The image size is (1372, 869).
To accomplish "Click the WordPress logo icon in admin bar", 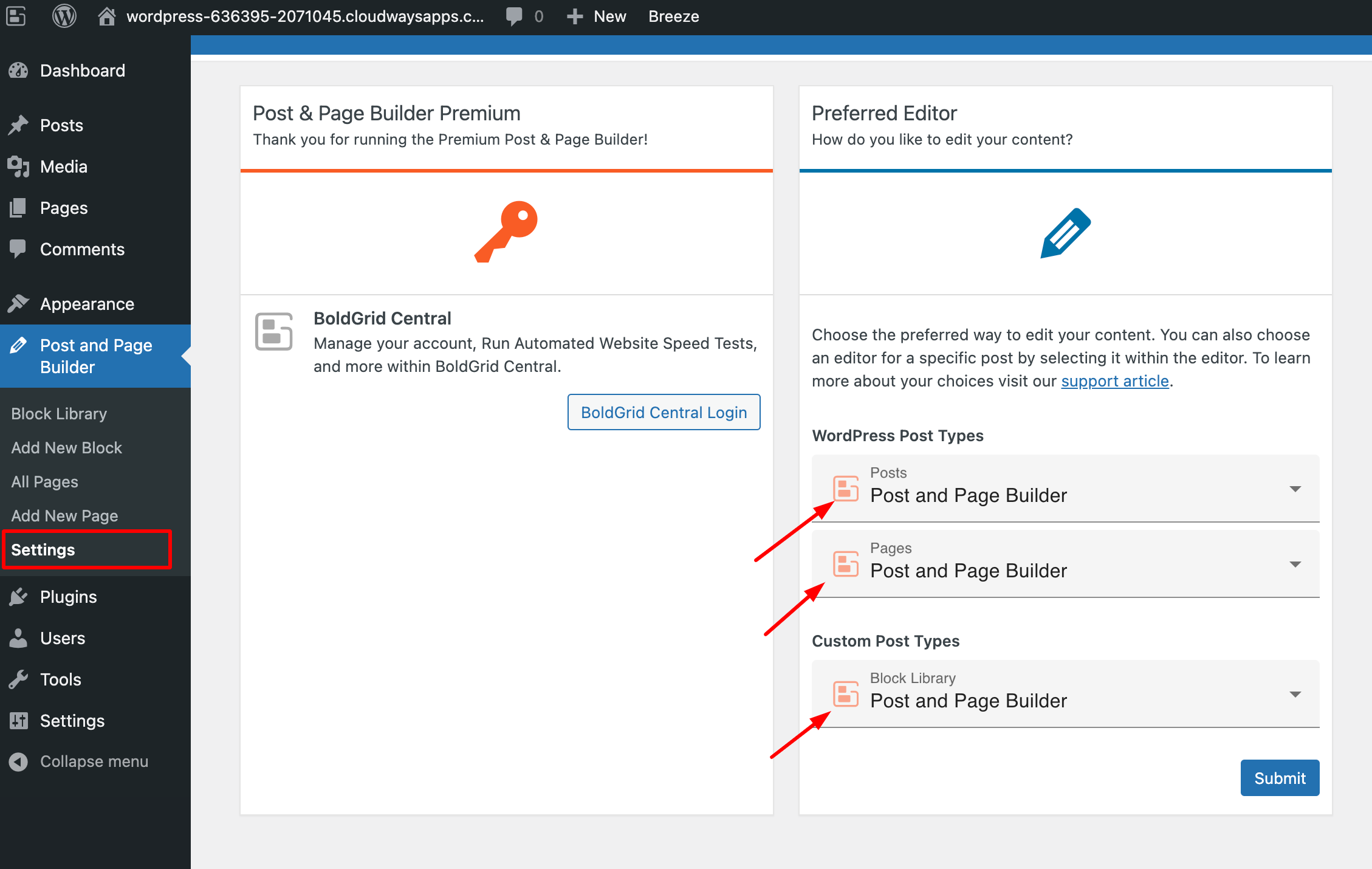I will (64, 16).
